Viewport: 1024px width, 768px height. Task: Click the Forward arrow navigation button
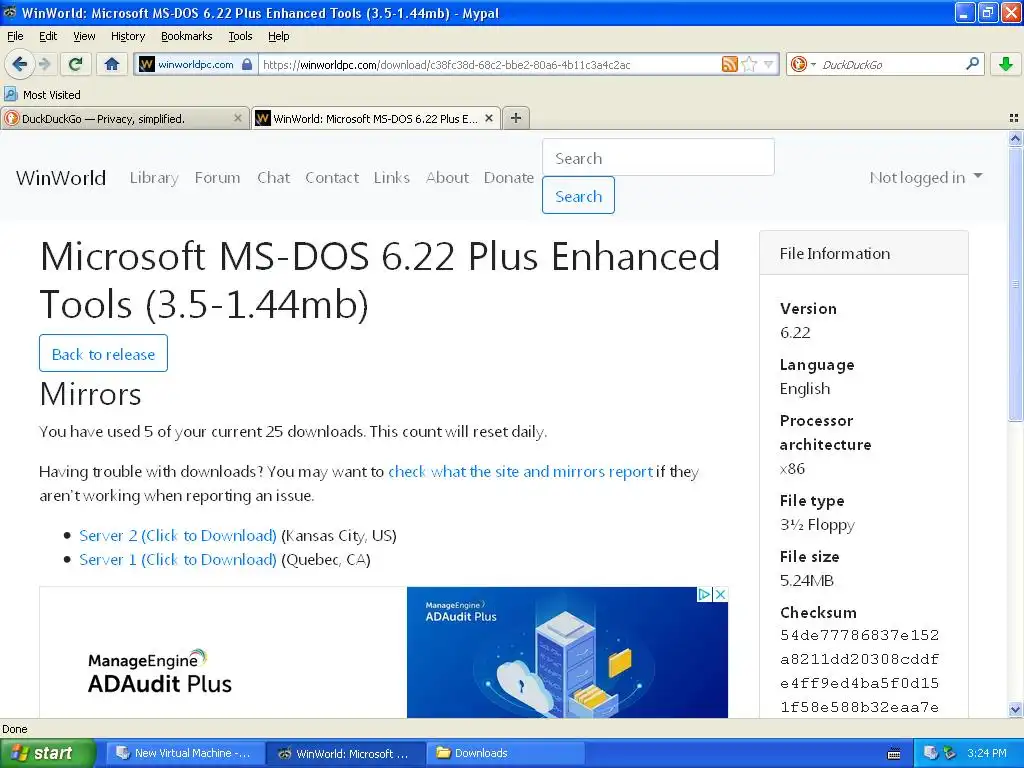coord(44,64)
